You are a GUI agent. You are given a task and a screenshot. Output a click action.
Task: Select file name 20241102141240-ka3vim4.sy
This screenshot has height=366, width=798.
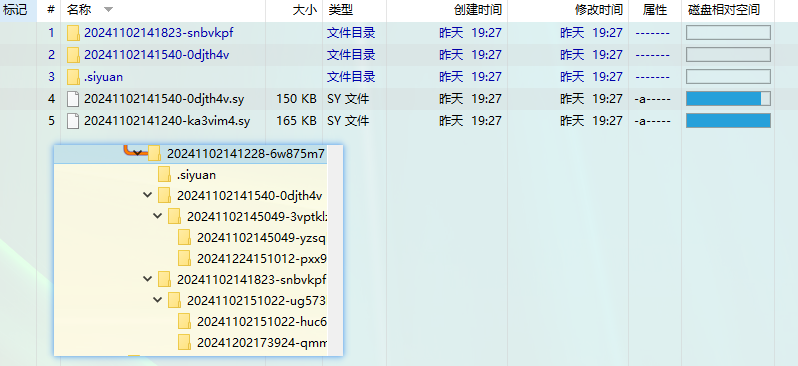(x=167, y=121)
